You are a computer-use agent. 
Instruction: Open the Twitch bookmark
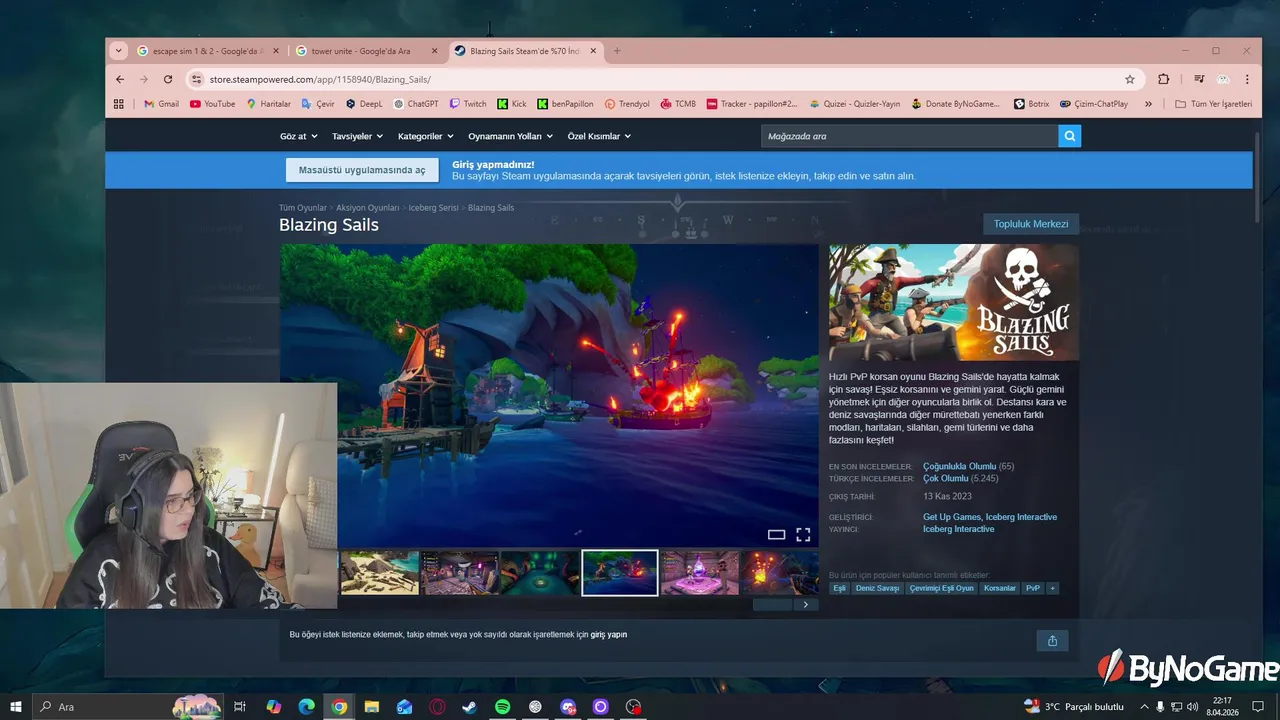(468, 104)
